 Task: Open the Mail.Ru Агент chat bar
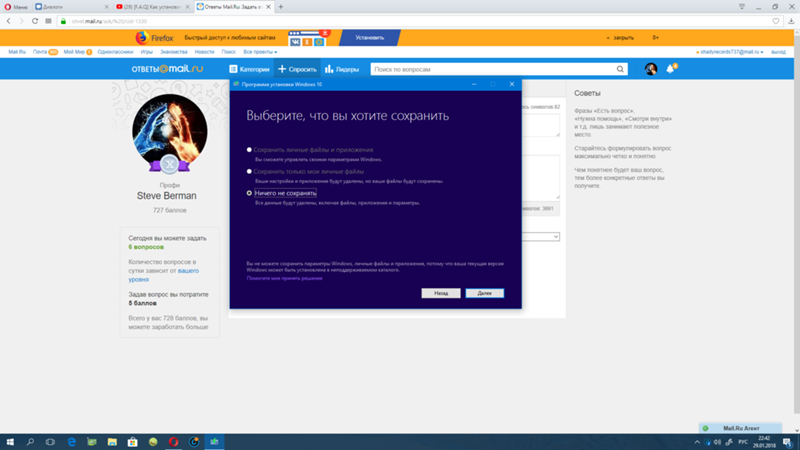pos(740,428)
